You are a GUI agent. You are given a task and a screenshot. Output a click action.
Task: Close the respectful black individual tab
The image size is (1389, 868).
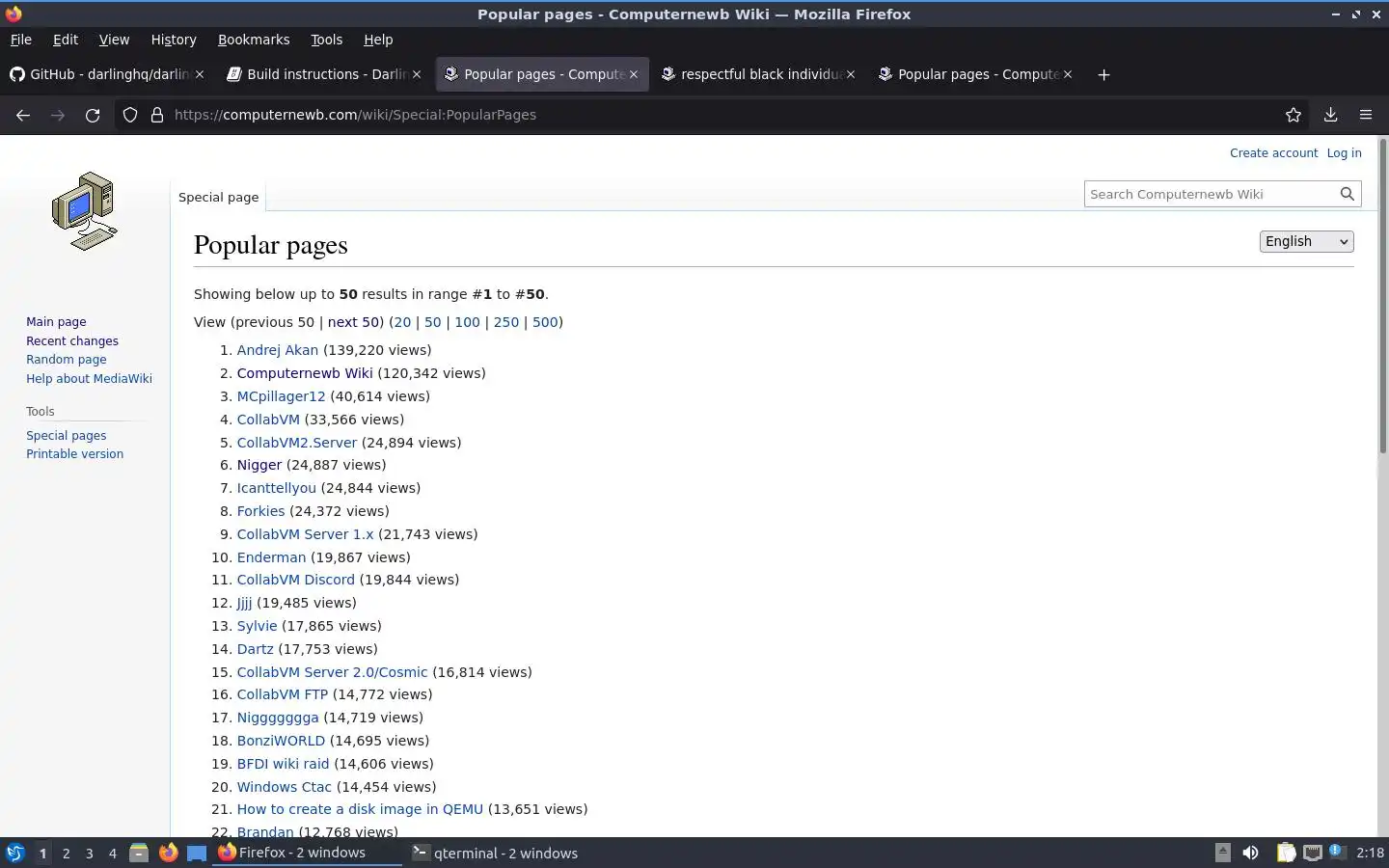click(x=851, y=74)
